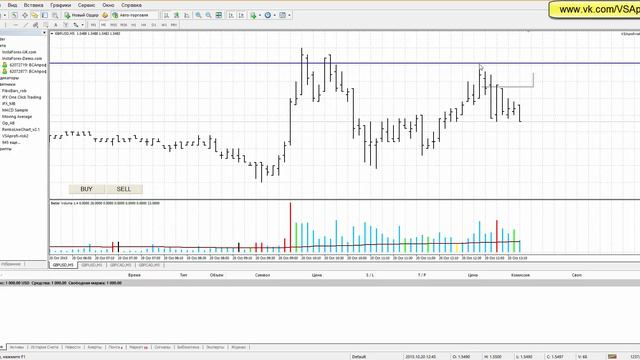
Task: Open the Сервис menu
Action: click(x=86, y=5)
